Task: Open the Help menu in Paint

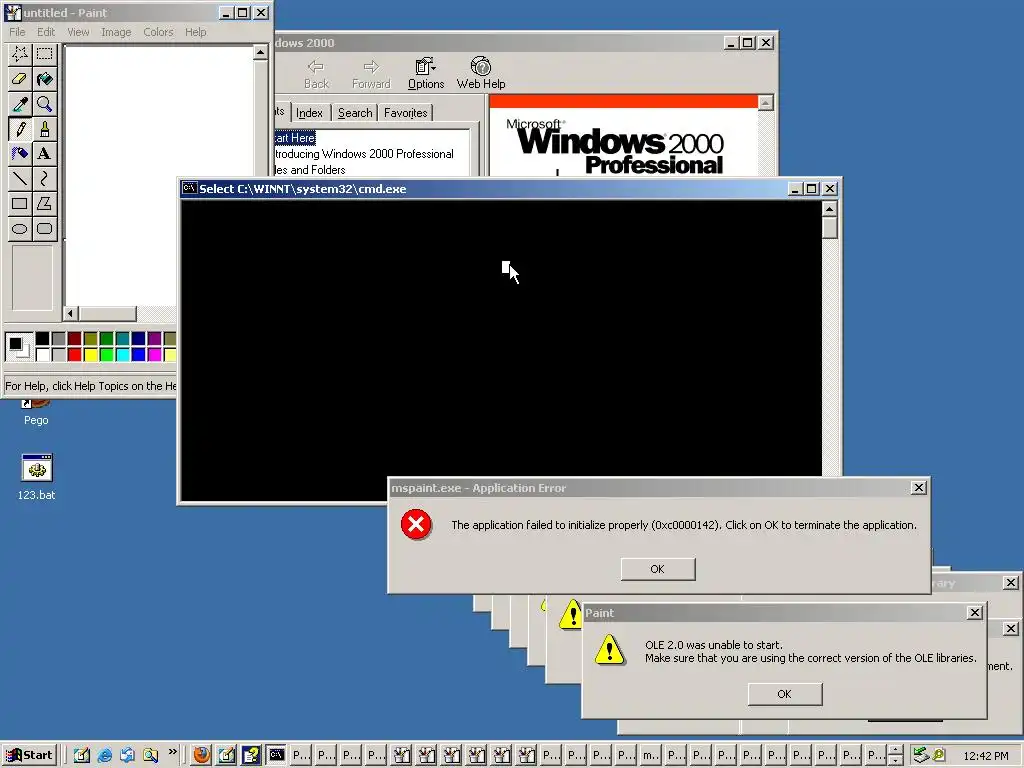Action: click(195, 32)
